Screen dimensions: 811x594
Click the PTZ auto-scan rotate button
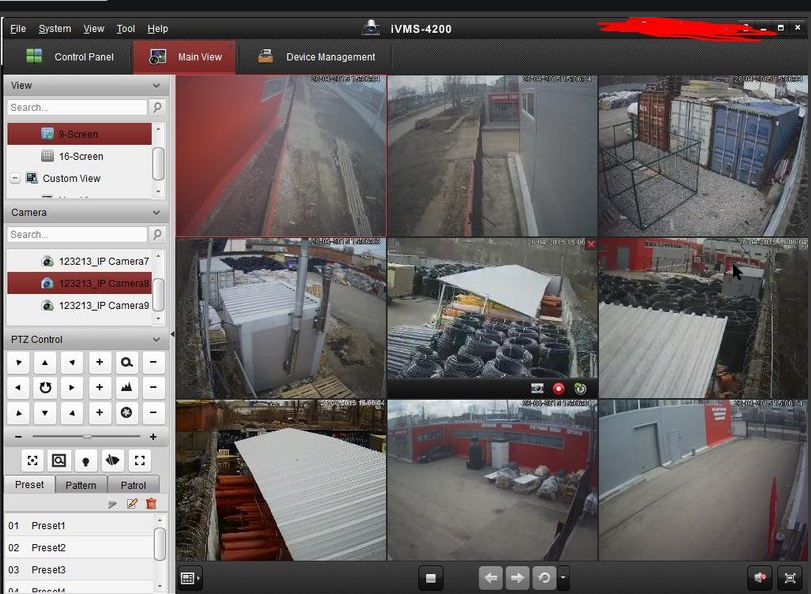pos(45,386)
